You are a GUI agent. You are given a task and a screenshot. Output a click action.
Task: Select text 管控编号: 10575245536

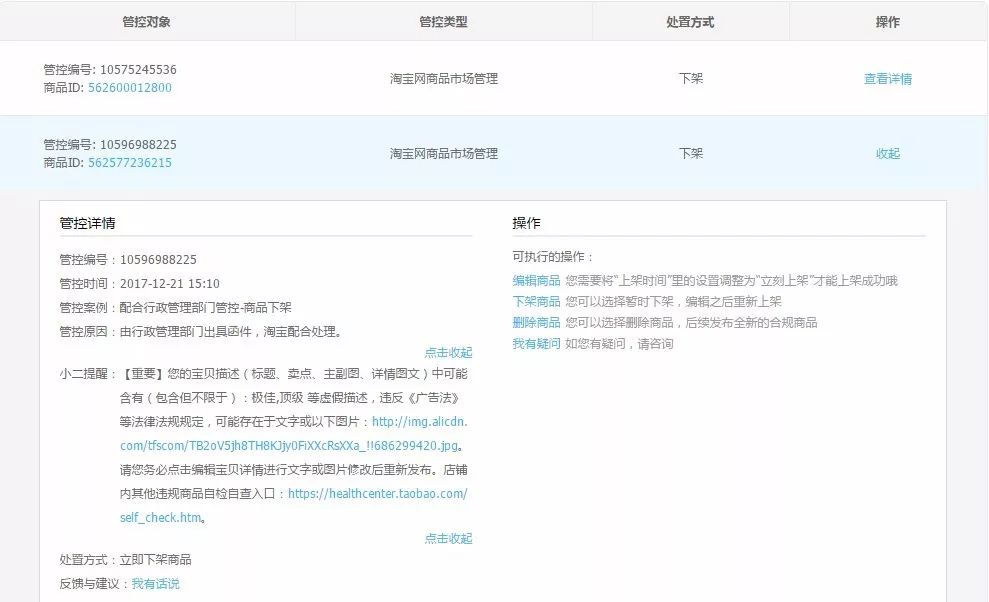tap(110, 69)
